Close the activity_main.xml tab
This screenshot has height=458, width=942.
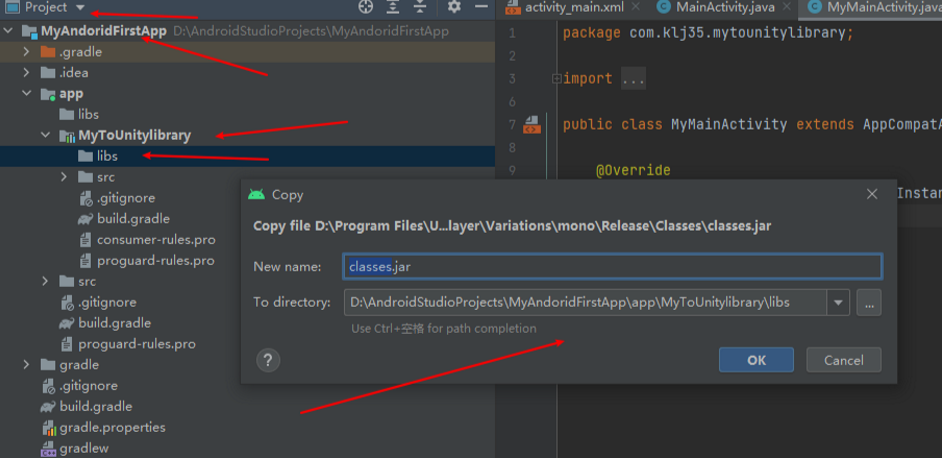[637, 7]
